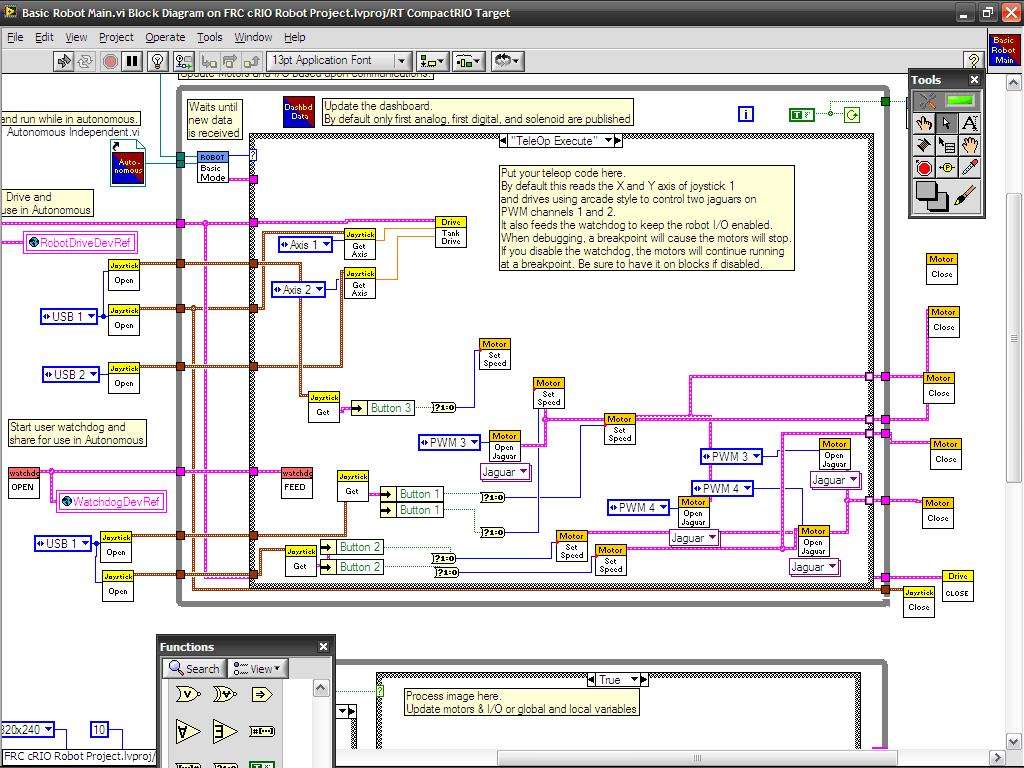The image size is (1024, 768).
Task: Toggle the Pause button in toolbar
Action: pyautogui.click(x=132, y=61)
